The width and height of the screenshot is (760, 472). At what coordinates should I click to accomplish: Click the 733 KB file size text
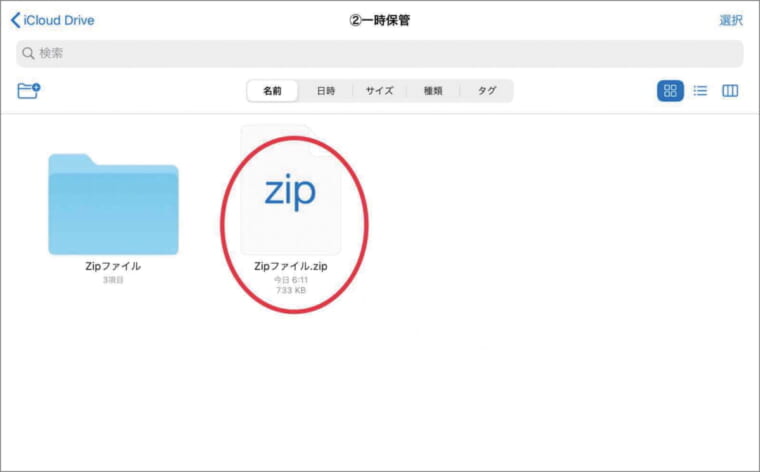click(290, 290)
